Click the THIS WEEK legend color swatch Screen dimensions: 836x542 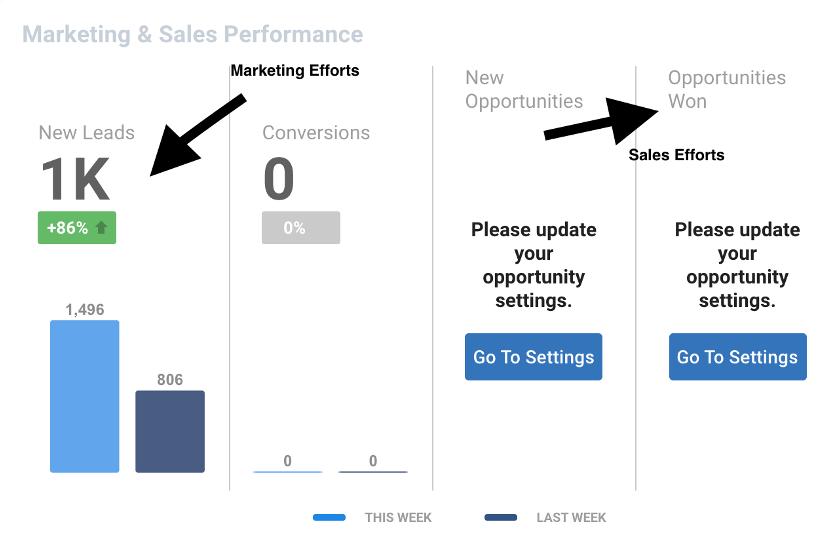[x=330, y=518]
